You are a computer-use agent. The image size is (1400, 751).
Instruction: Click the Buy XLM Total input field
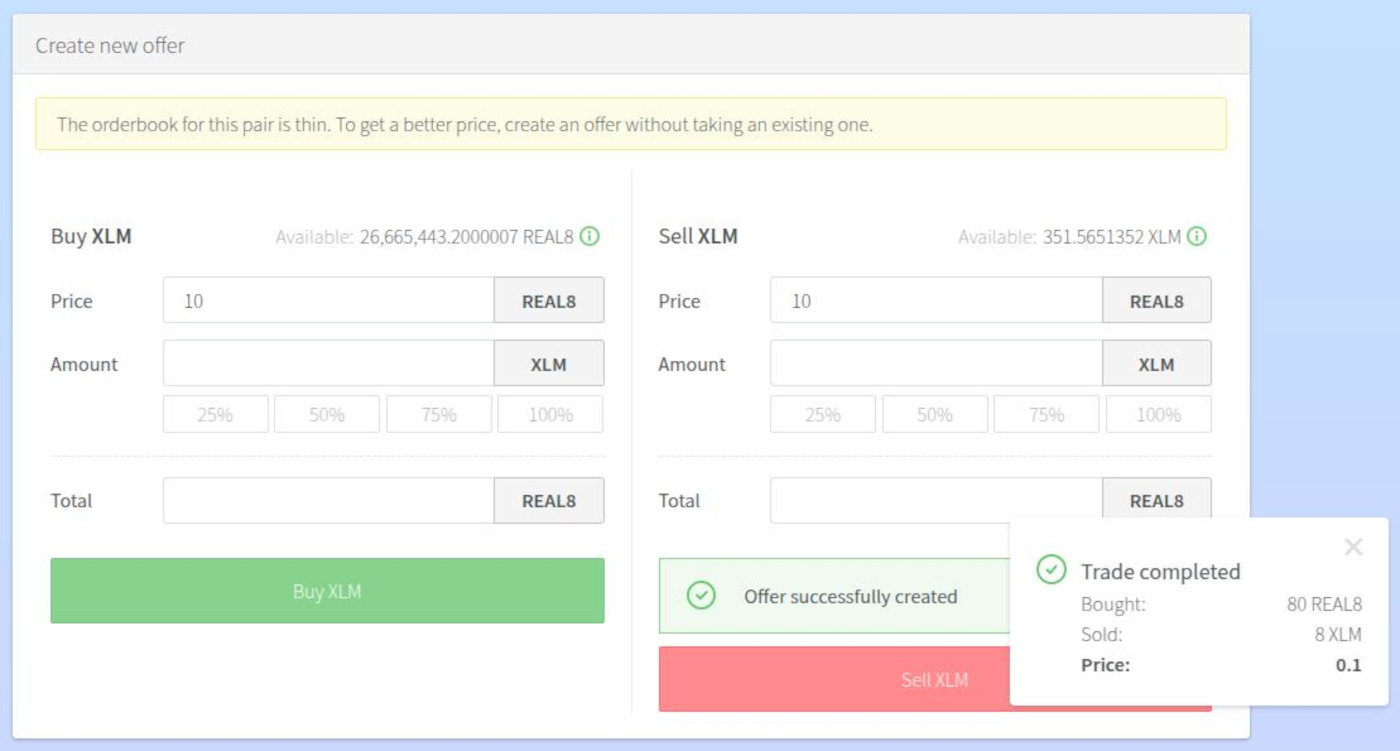click(328, 500)
